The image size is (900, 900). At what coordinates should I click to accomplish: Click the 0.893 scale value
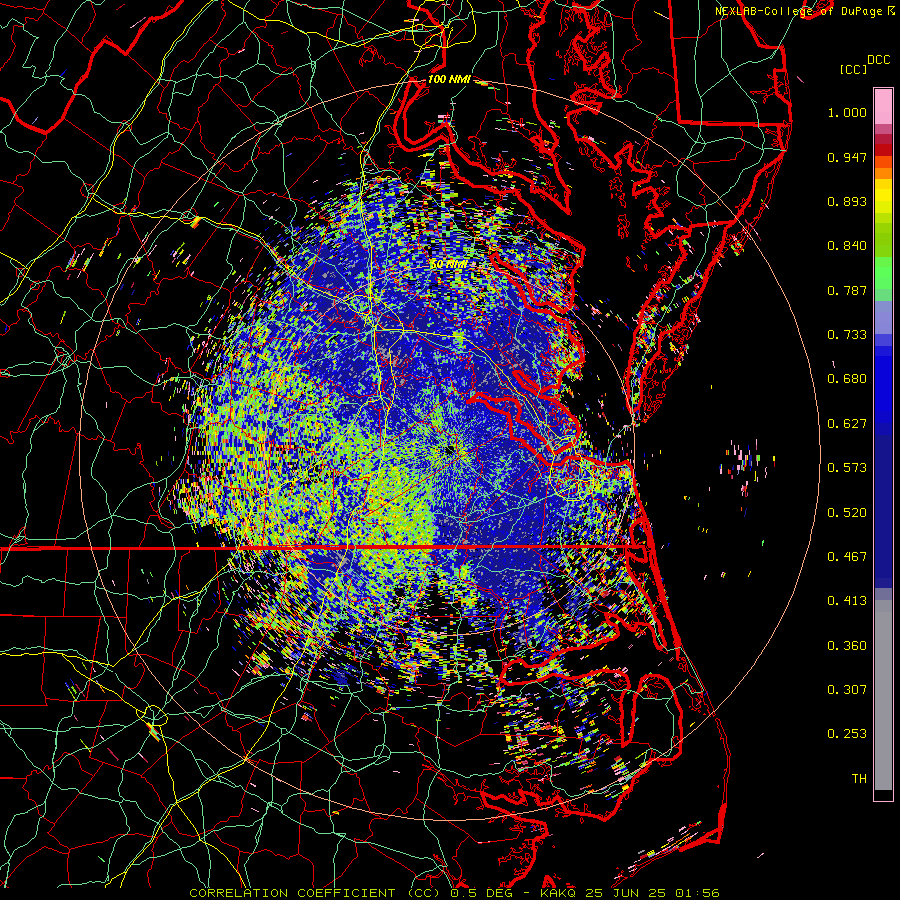(847, 201)
